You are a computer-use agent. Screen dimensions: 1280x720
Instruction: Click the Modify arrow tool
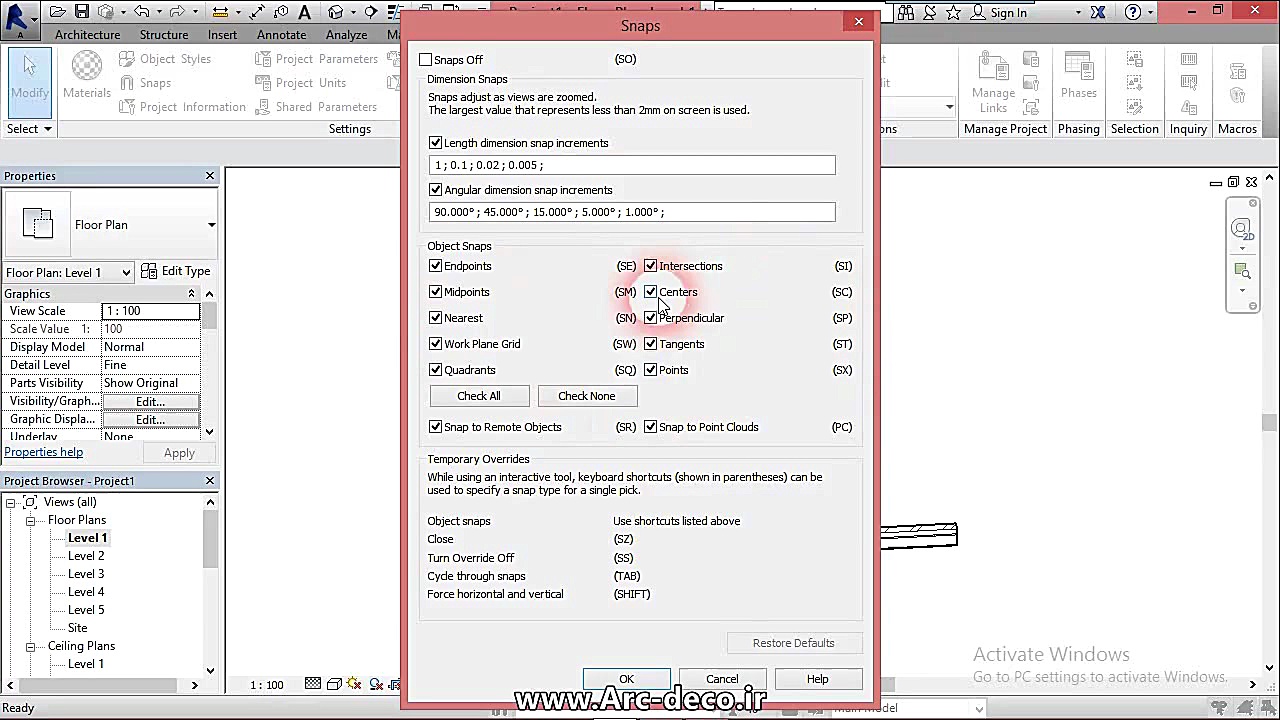(29, 76)
